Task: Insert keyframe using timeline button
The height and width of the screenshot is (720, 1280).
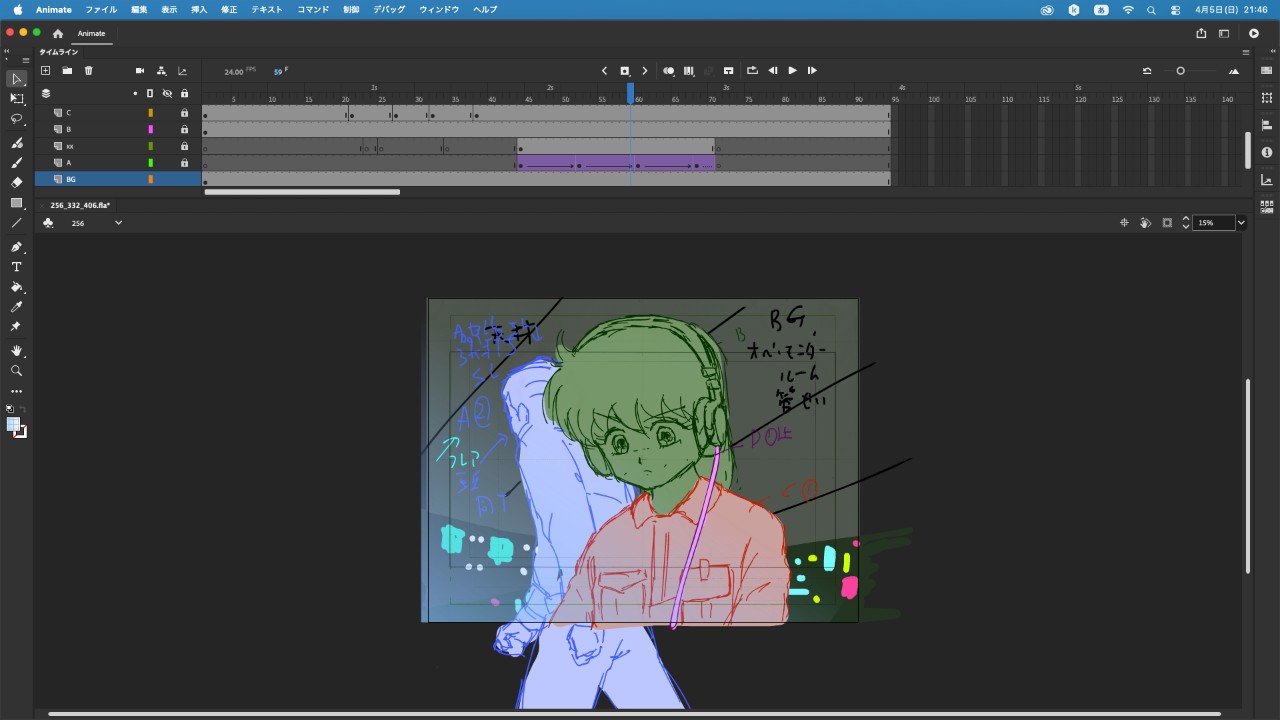Action: point(625,71)
